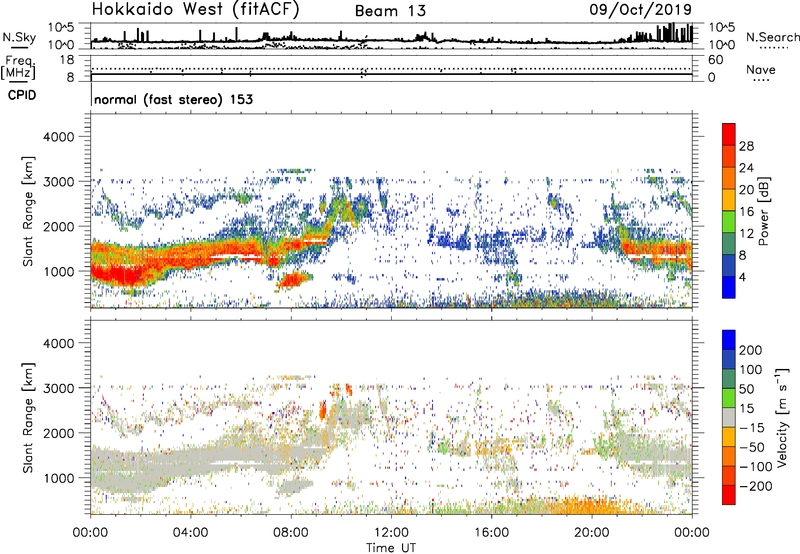Click the solid frequency line in the Freq panel

coord(391,74)
